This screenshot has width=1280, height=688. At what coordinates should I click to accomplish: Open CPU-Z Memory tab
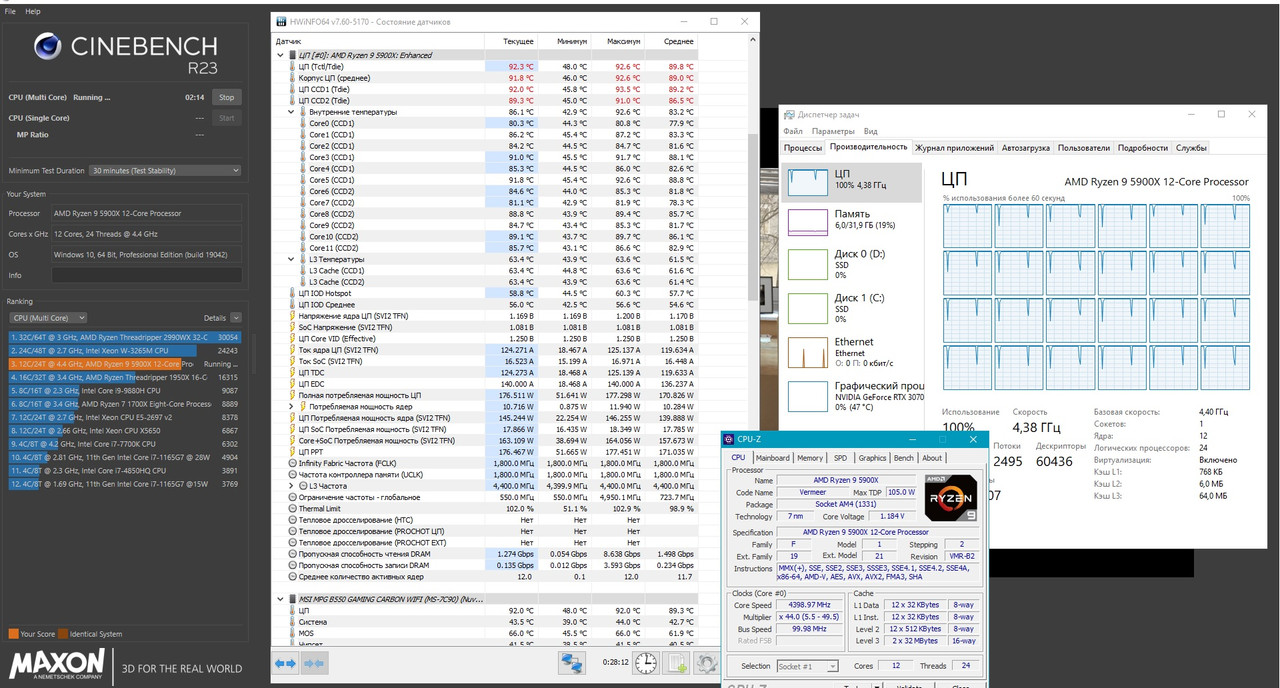[x=810, y=458]
